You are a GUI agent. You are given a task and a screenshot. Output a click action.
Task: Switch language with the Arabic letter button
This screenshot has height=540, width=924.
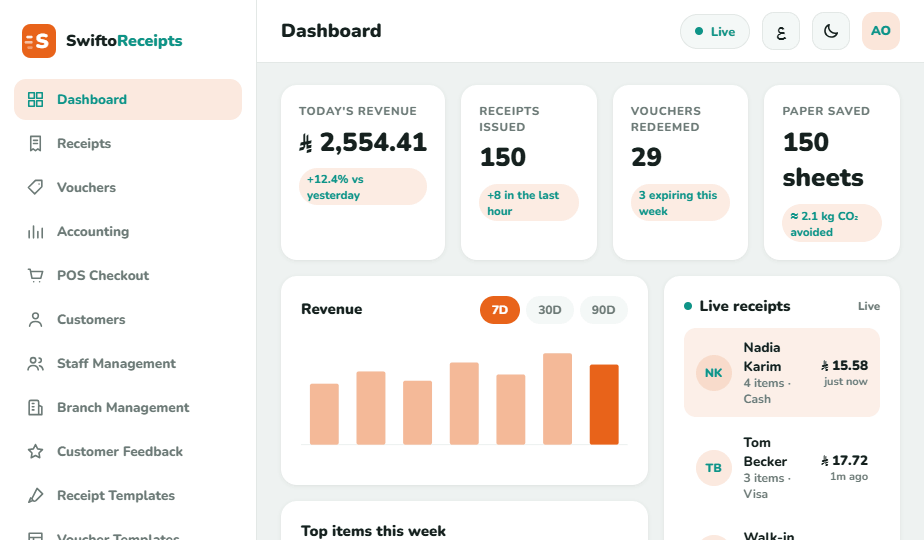(x=781, y=31)
